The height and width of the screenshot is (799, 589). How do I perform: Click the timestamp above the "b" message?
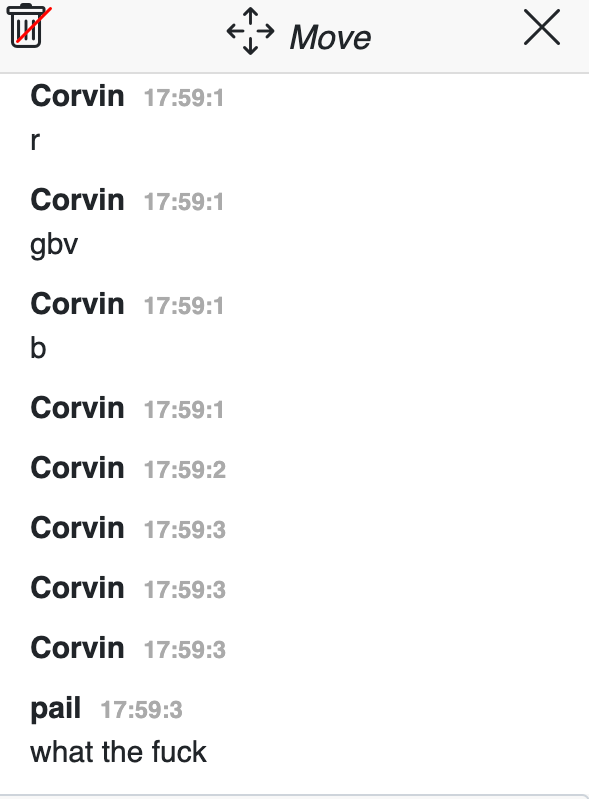[x=183, y=306]
